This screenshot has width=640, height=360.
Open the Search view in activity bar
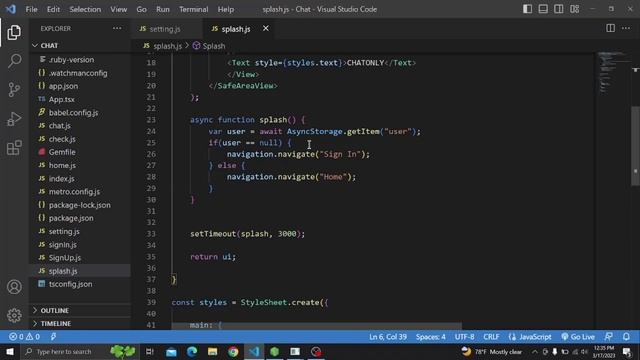tap(14, 61)
